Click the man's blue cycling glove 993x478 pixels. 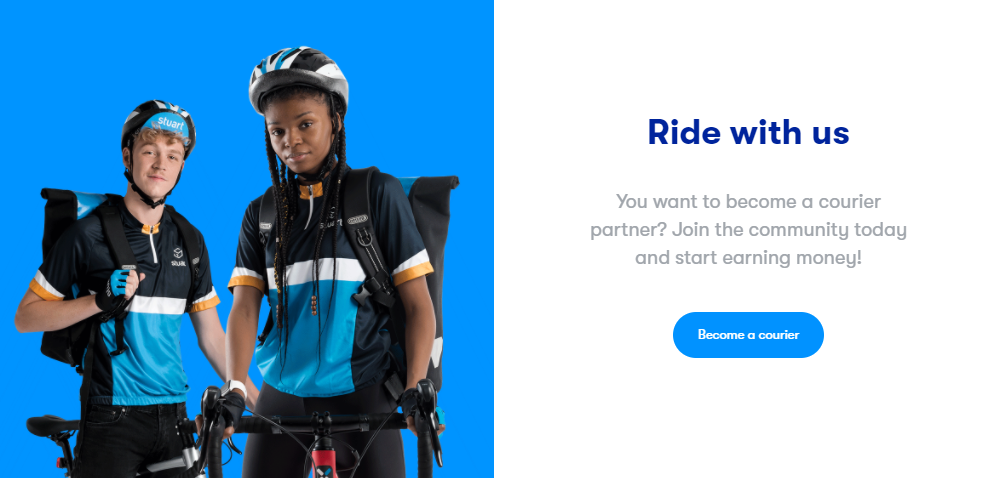[118, 284]
